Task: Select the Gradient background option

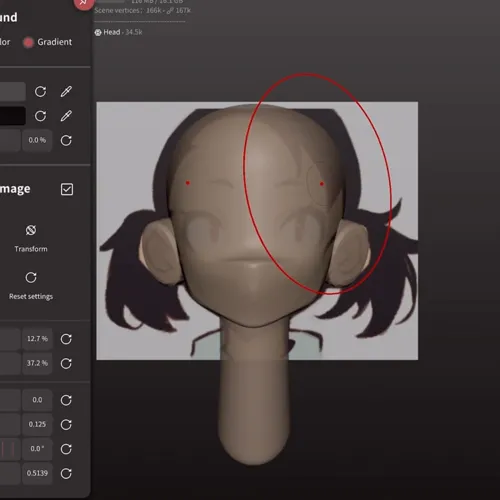Action: click(x=47, y=42)
